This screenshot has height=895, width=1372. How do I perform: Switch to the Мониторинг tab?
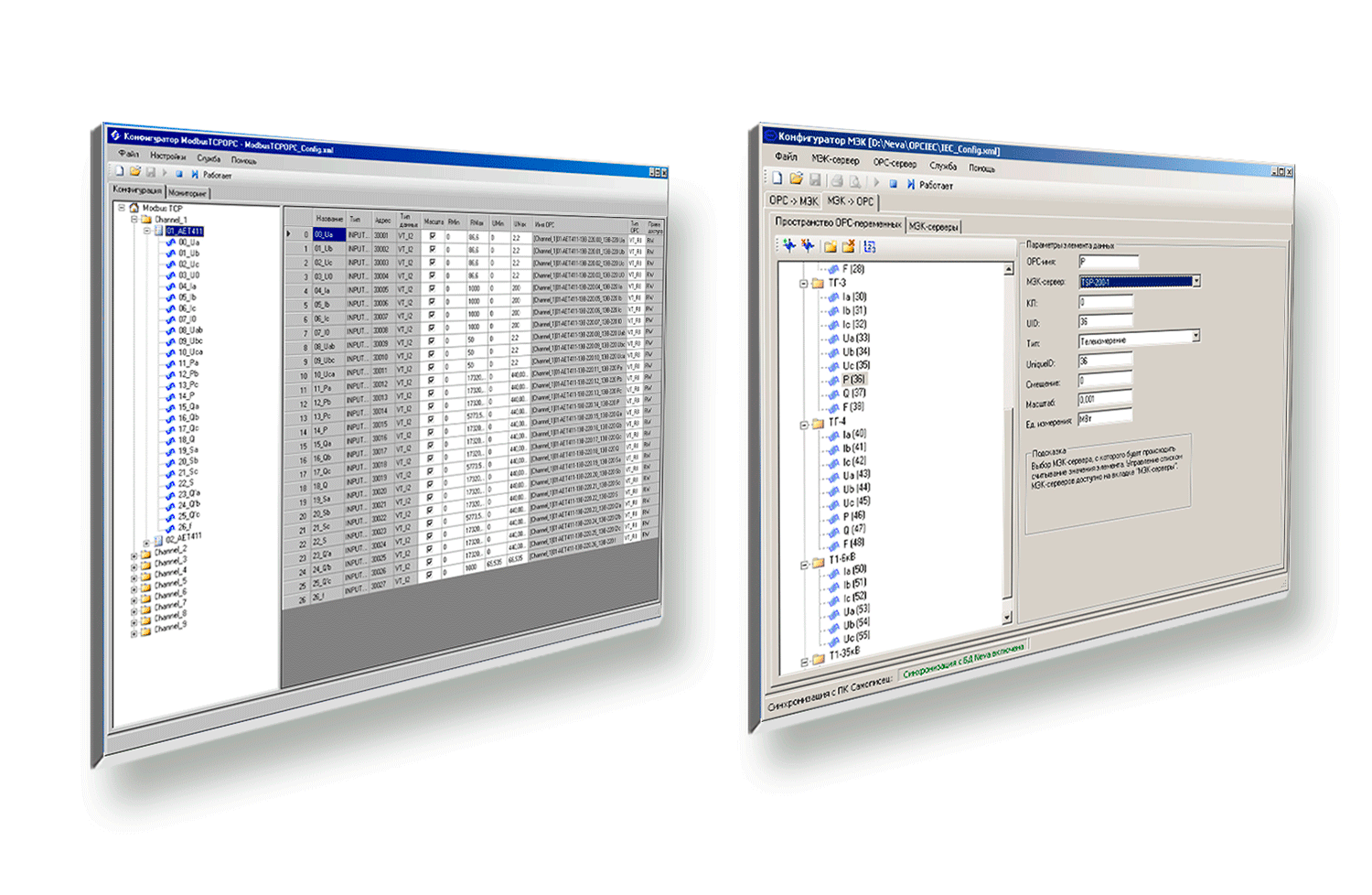[188, 193]
